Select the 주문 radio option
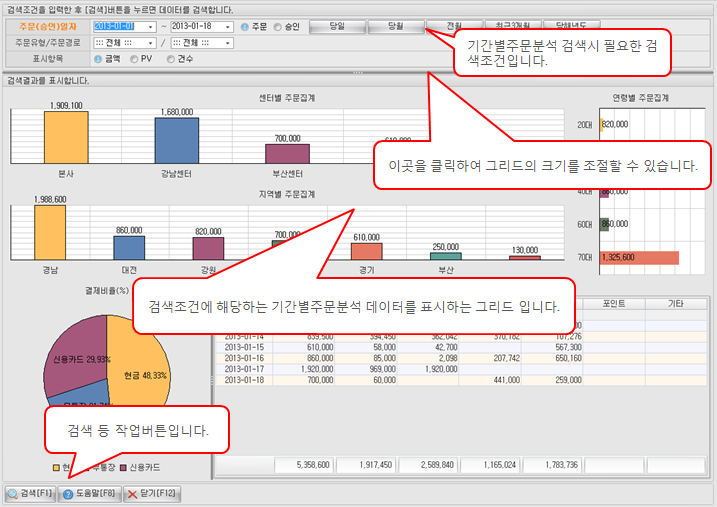The image size is (717, 507). point(245,27)
